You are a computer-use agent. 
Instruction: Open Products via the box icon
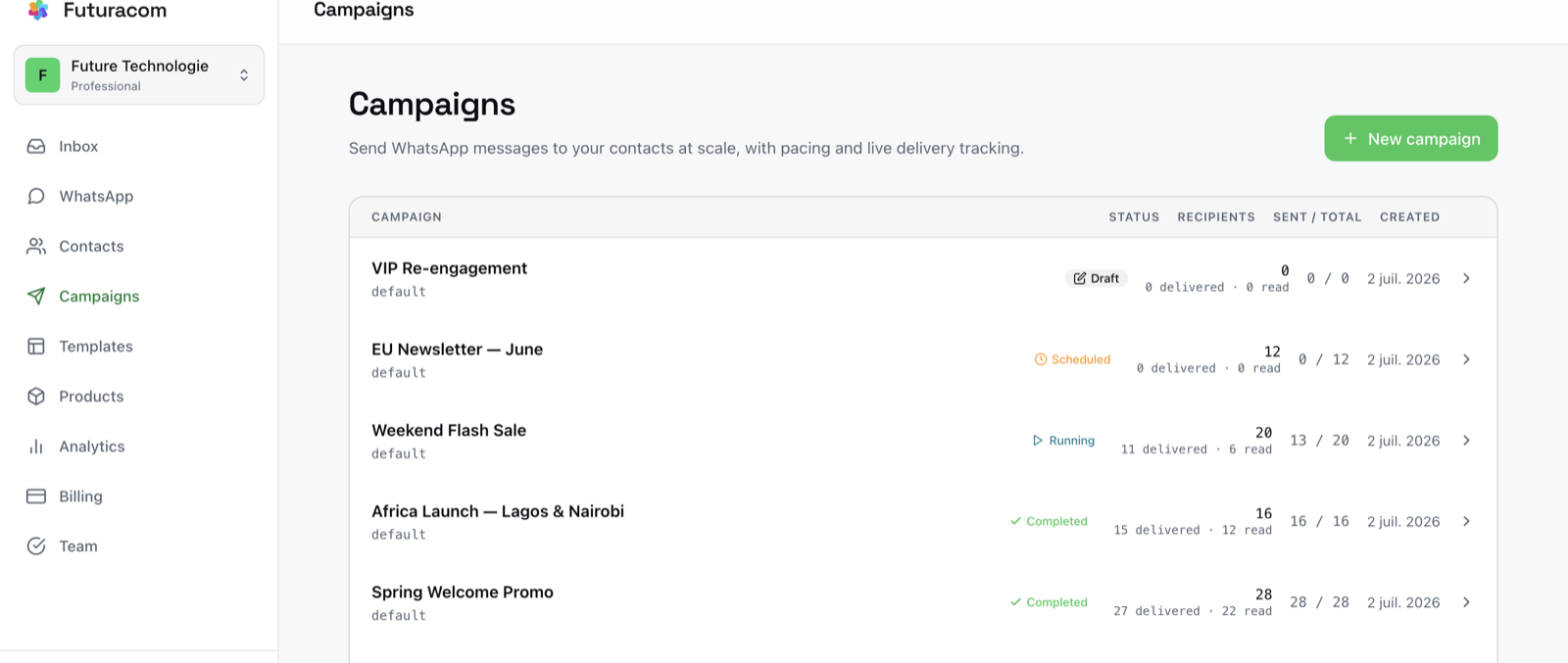coord(36,396)
